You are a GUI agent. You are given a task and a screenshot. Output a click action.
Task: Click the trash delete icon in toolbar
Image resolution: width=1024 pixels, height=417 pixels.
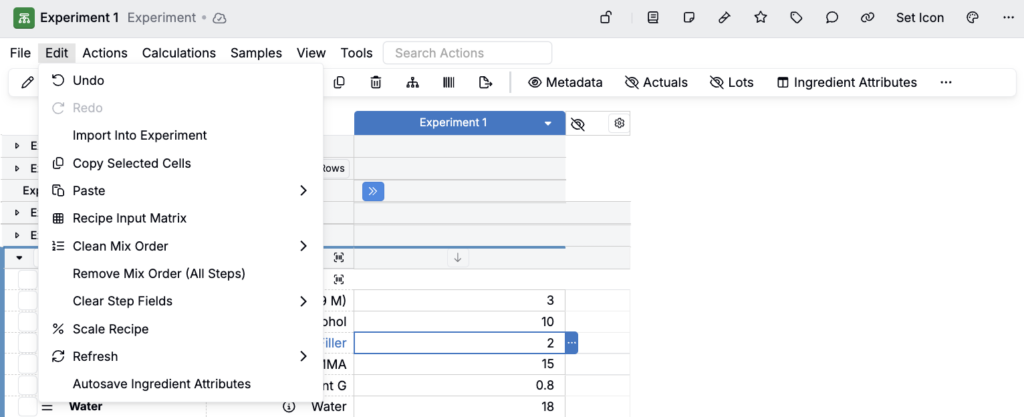pos(376,83)
